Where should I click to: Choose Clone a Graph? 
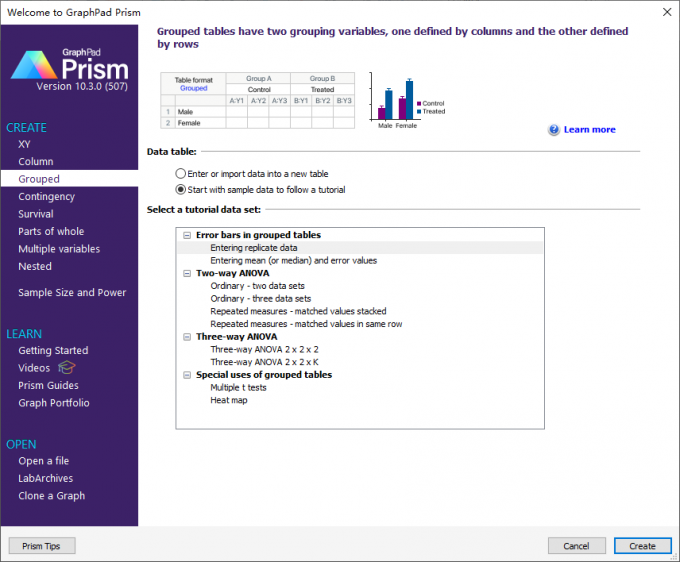tap(52, 496)
